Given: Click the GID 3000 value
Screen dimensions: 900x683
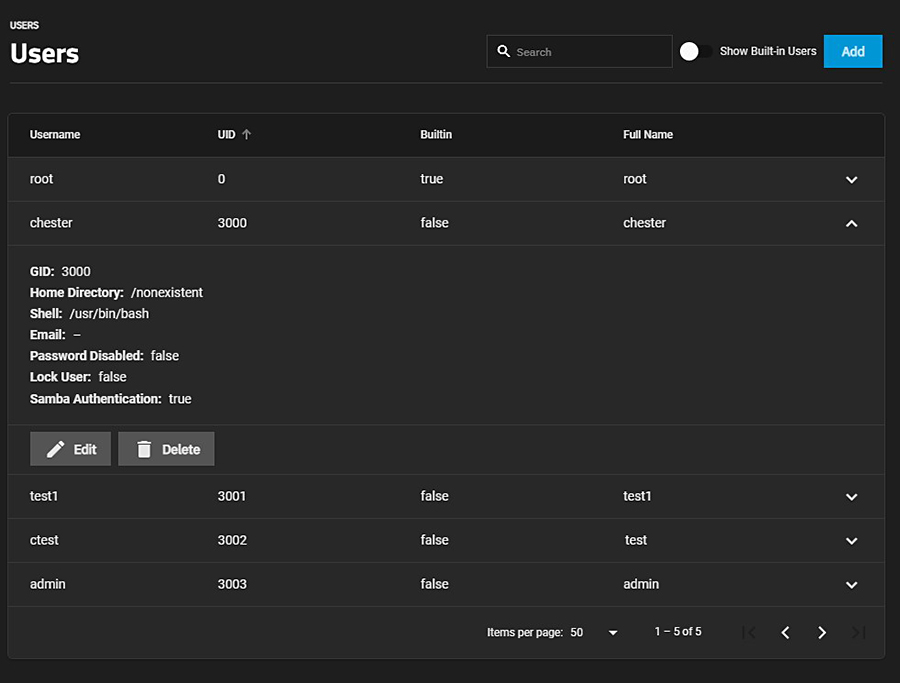Looking at the screenshot, I should (x=76, y=271).
